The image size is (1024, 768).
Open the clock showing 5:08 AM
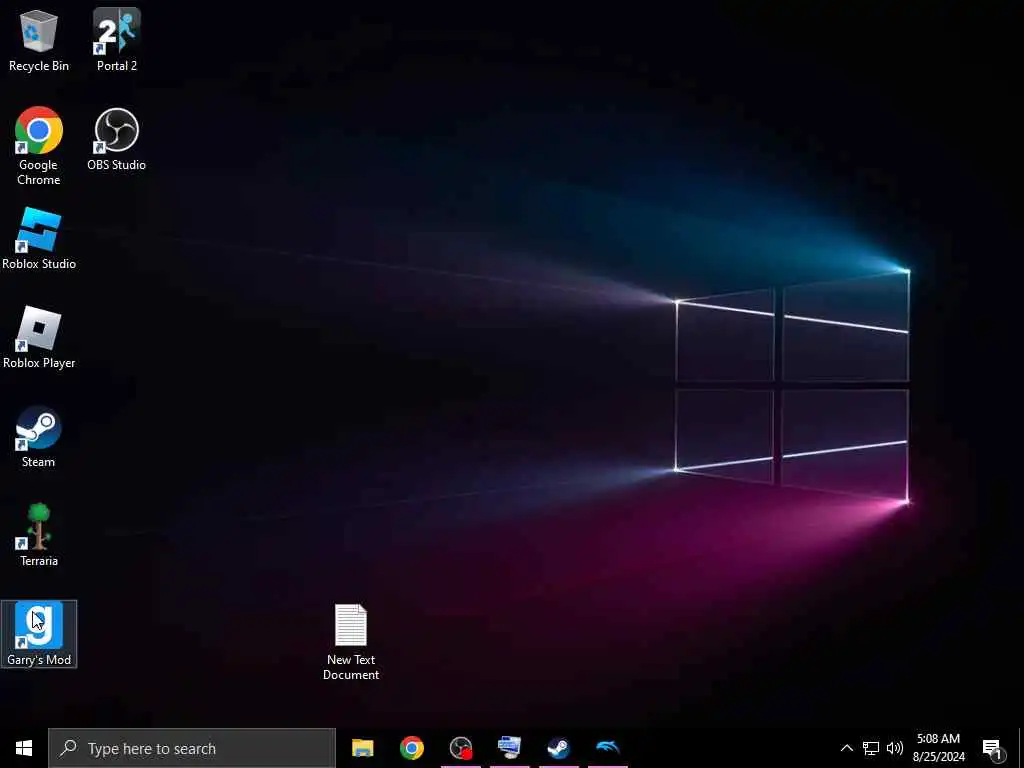[x=938, y=748]
